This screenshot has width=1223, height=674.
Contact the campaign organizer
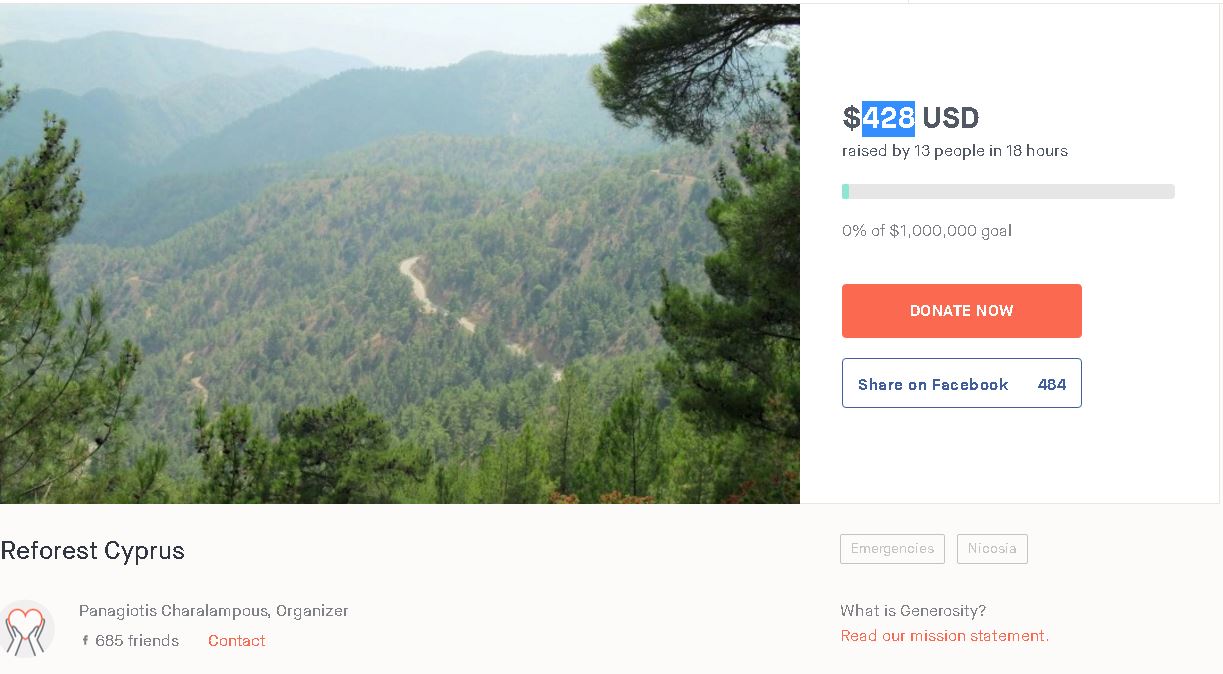tap(237, 641)
